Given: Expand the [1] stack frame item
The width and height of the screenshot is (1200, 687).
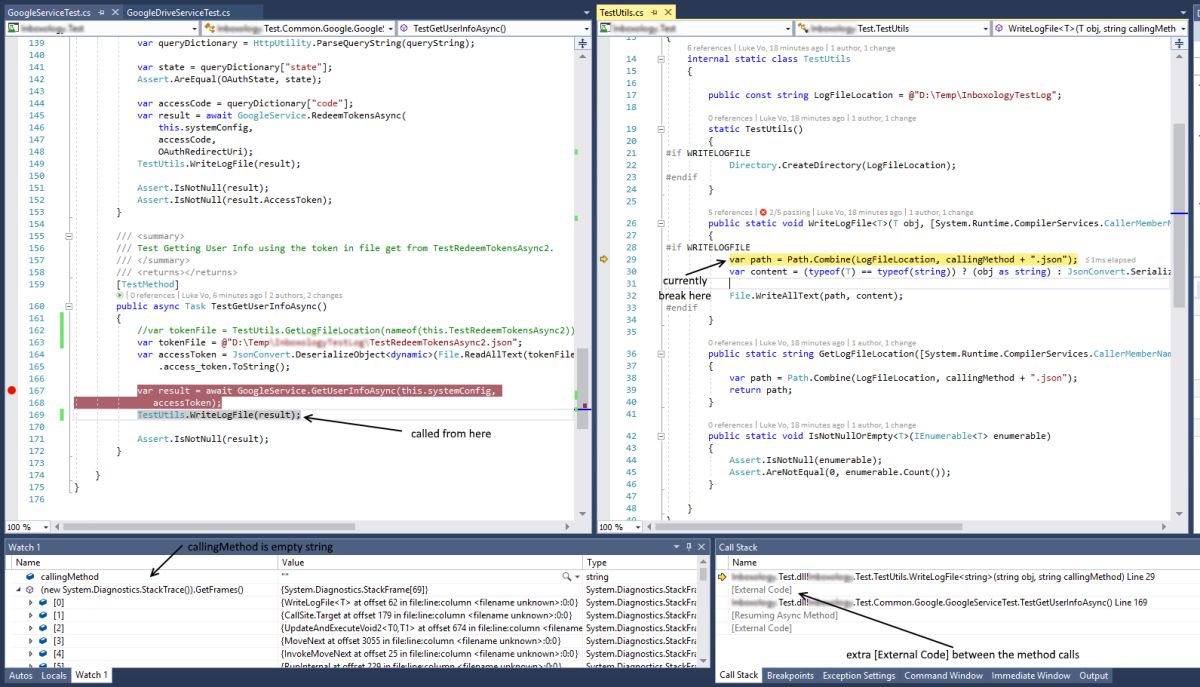Looking at the screenshot, I should (31, 616).
